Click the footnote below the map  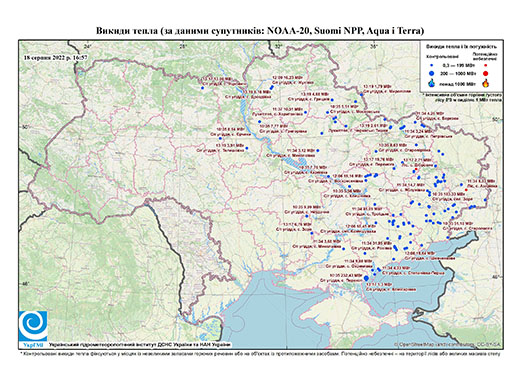(x=260, y=353)
